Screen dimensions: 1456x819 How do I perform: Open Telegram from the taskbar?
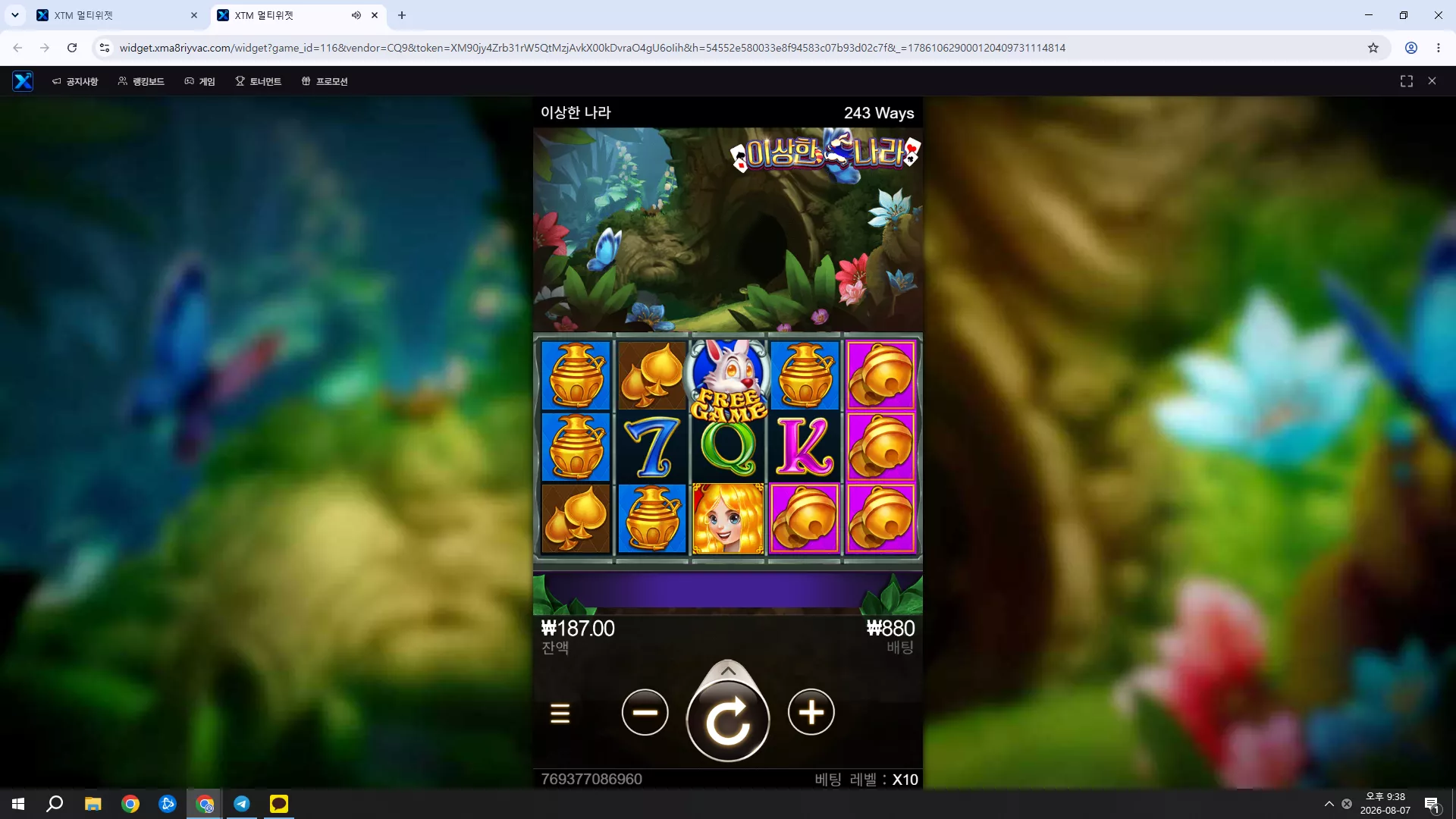point(242,804)
